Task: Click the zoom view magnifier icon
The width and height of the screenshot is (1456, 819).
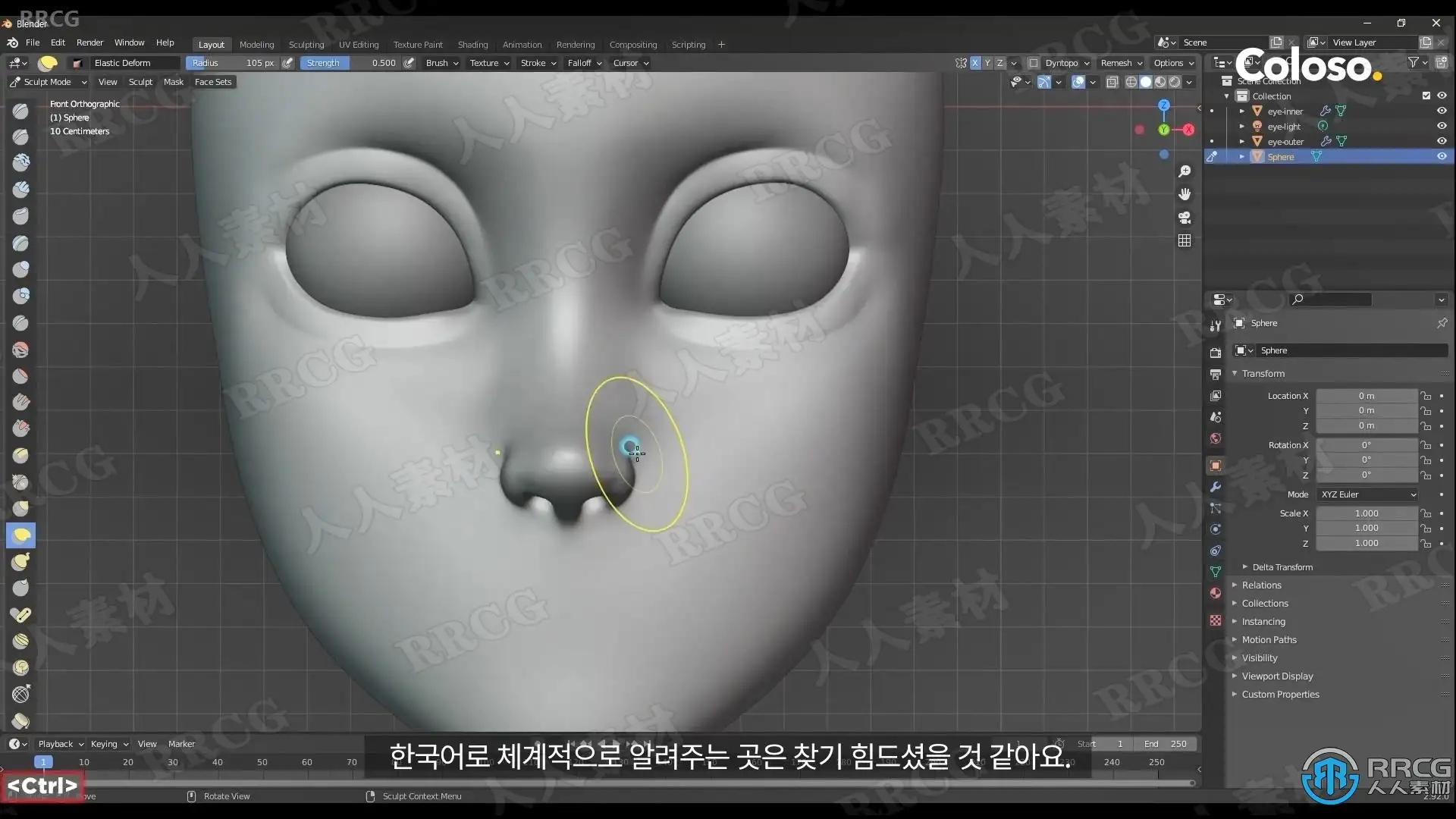Action: pyautogui.click(x=1185, y=172)
